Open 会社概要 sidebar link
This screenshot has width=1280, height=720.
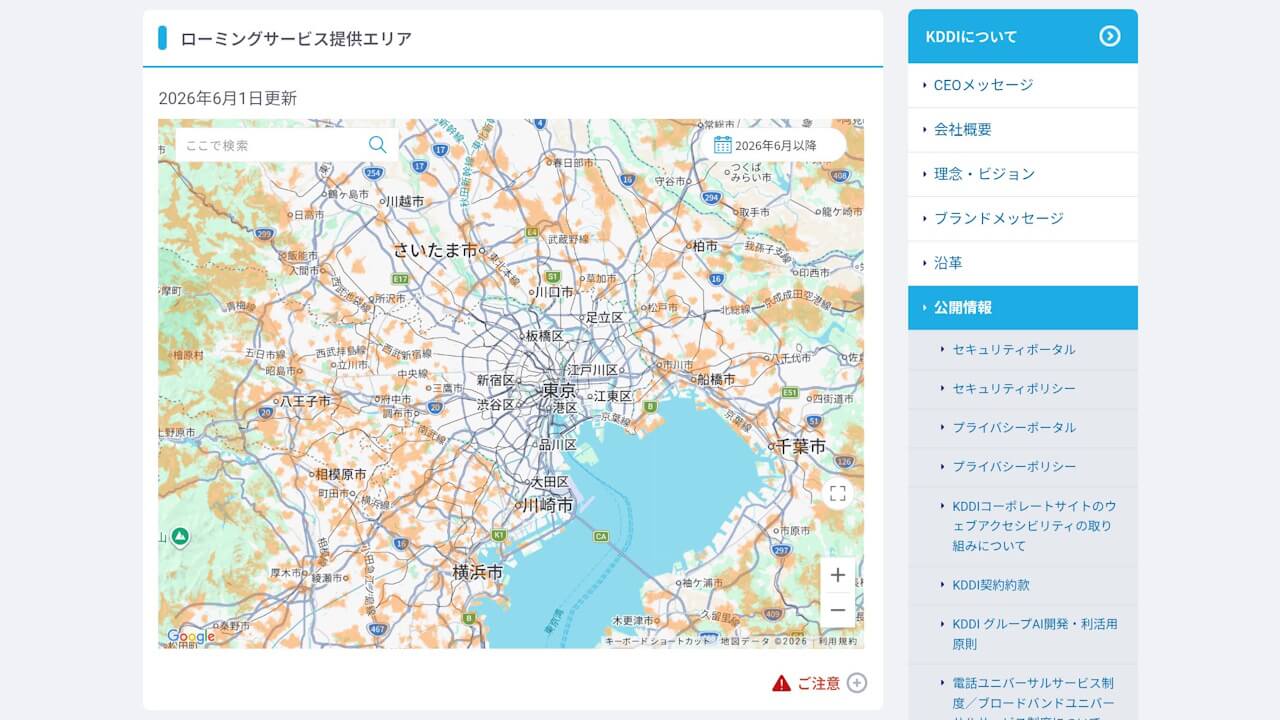pyautogui.click(x=1023, y=130)
